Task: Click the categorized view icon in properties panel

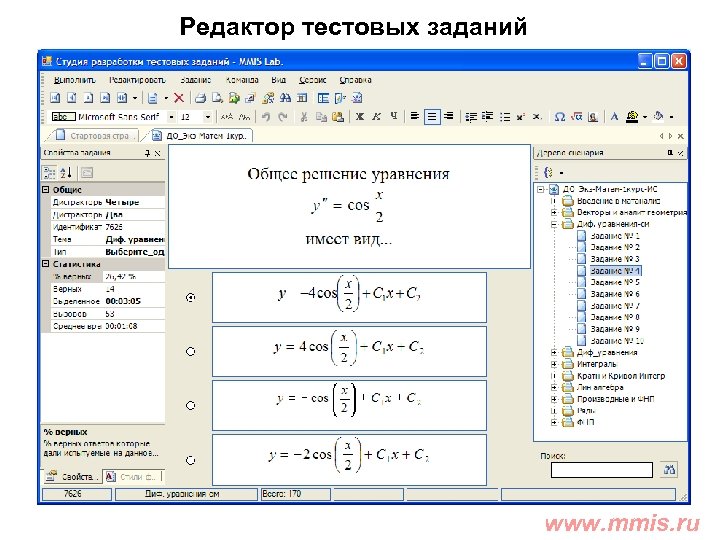Action: (x=49, y=173)
